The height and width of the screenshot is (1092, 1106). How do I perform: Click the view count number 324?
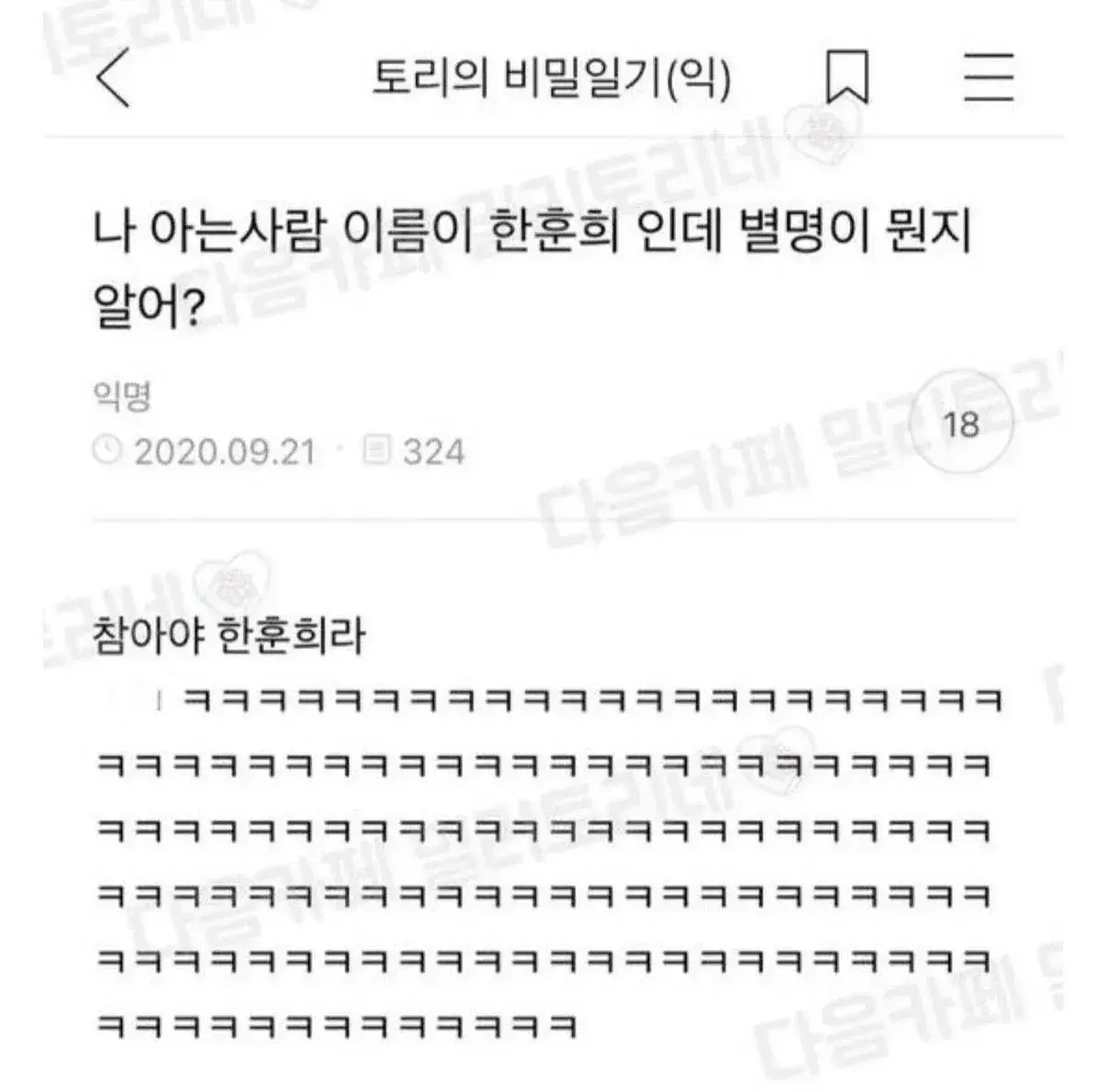[433, 451]
